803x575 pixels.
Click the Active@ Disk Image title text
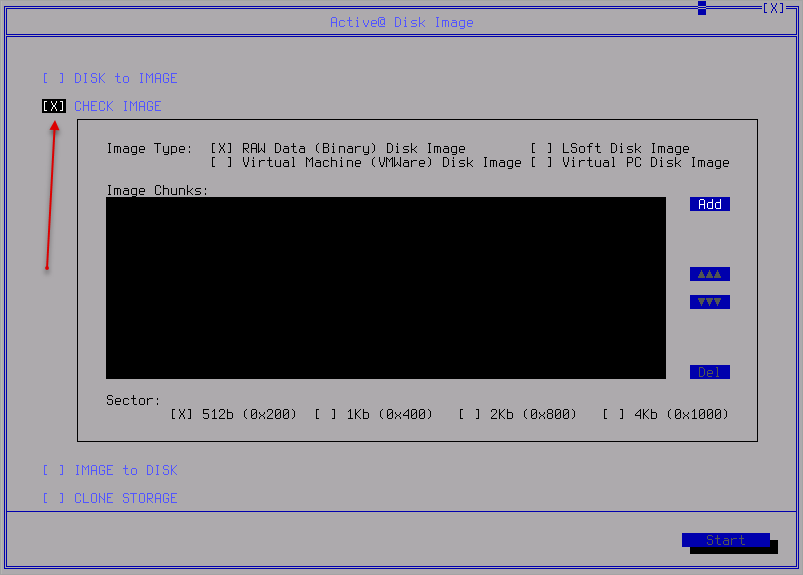click(x=402, y=23)
